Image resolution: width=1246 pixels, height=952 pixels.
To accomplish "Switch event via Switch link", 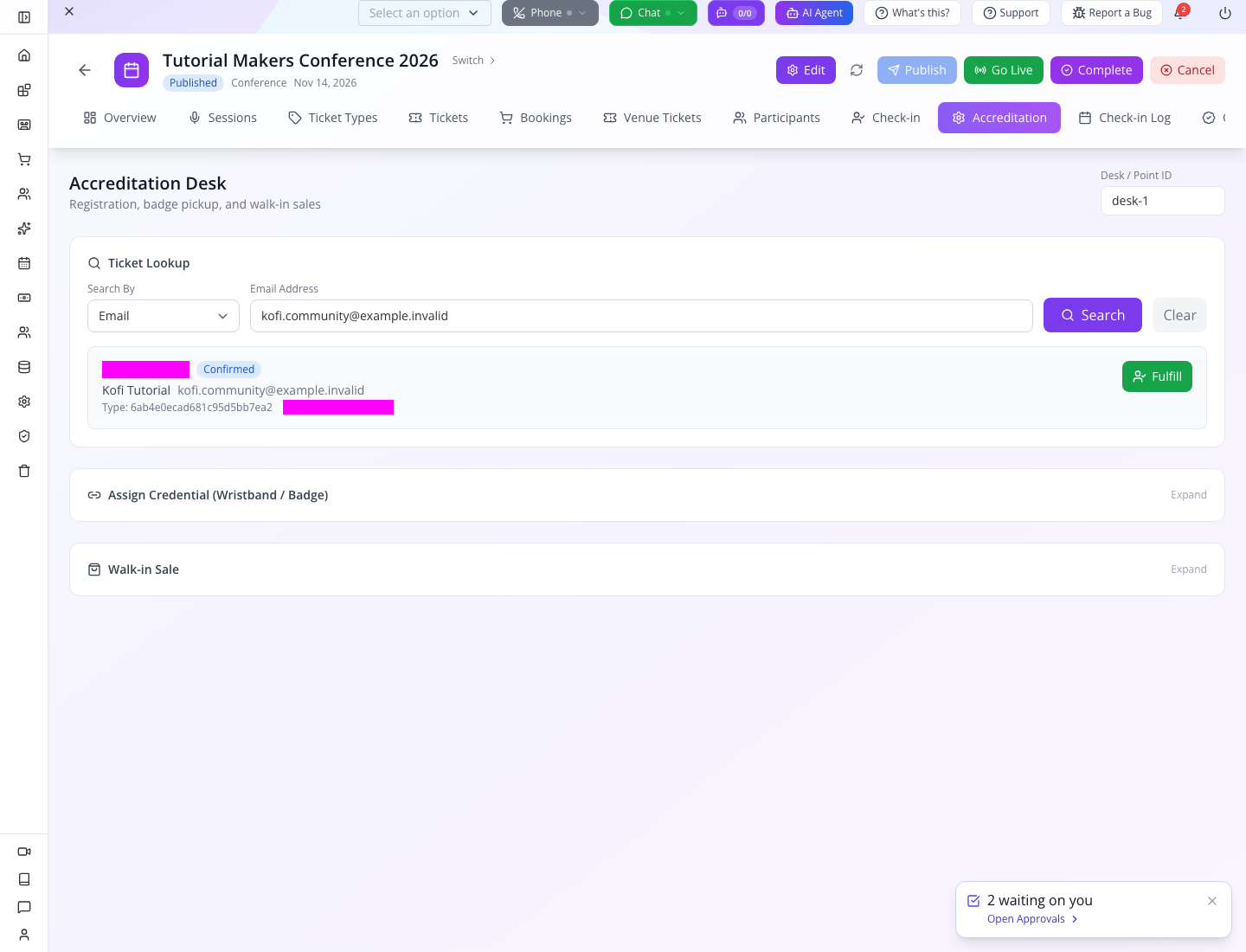I will [x=474, y=61].
